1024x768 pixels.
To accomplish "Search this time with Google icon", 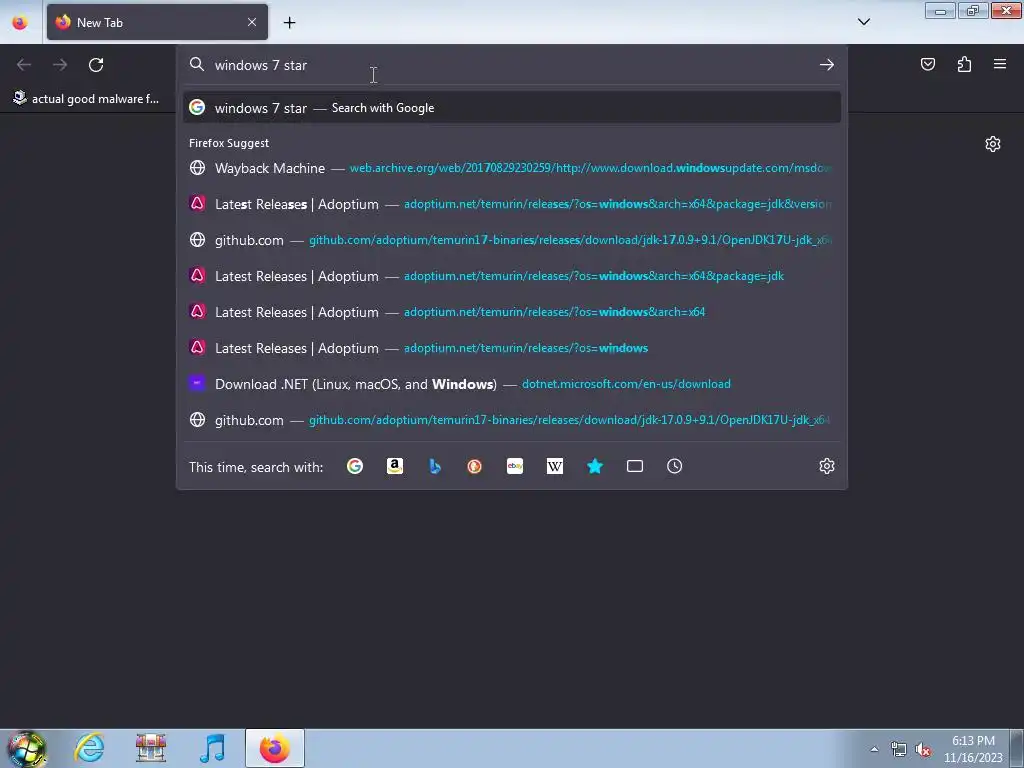I will (355, 466).
